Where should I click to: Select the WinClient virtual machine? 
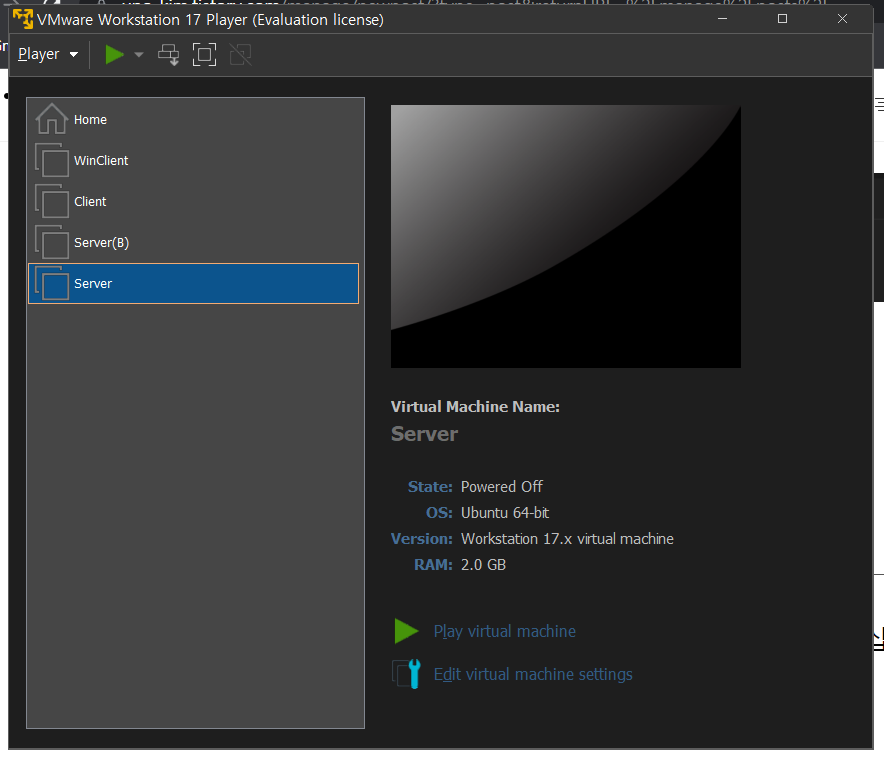pos(193,161)
